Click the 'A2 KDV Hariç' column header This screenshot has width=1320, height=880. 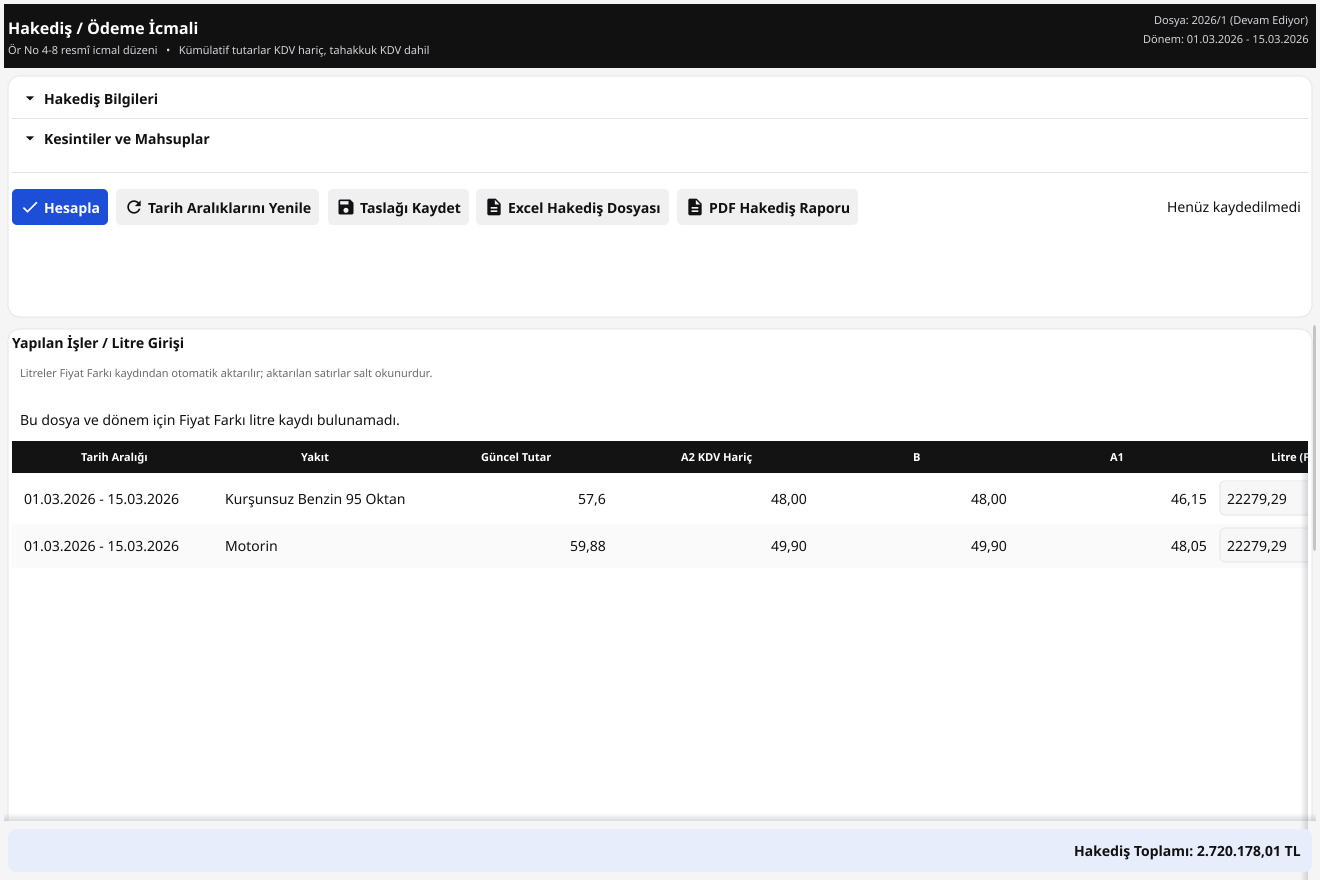[x=716, y=457]
